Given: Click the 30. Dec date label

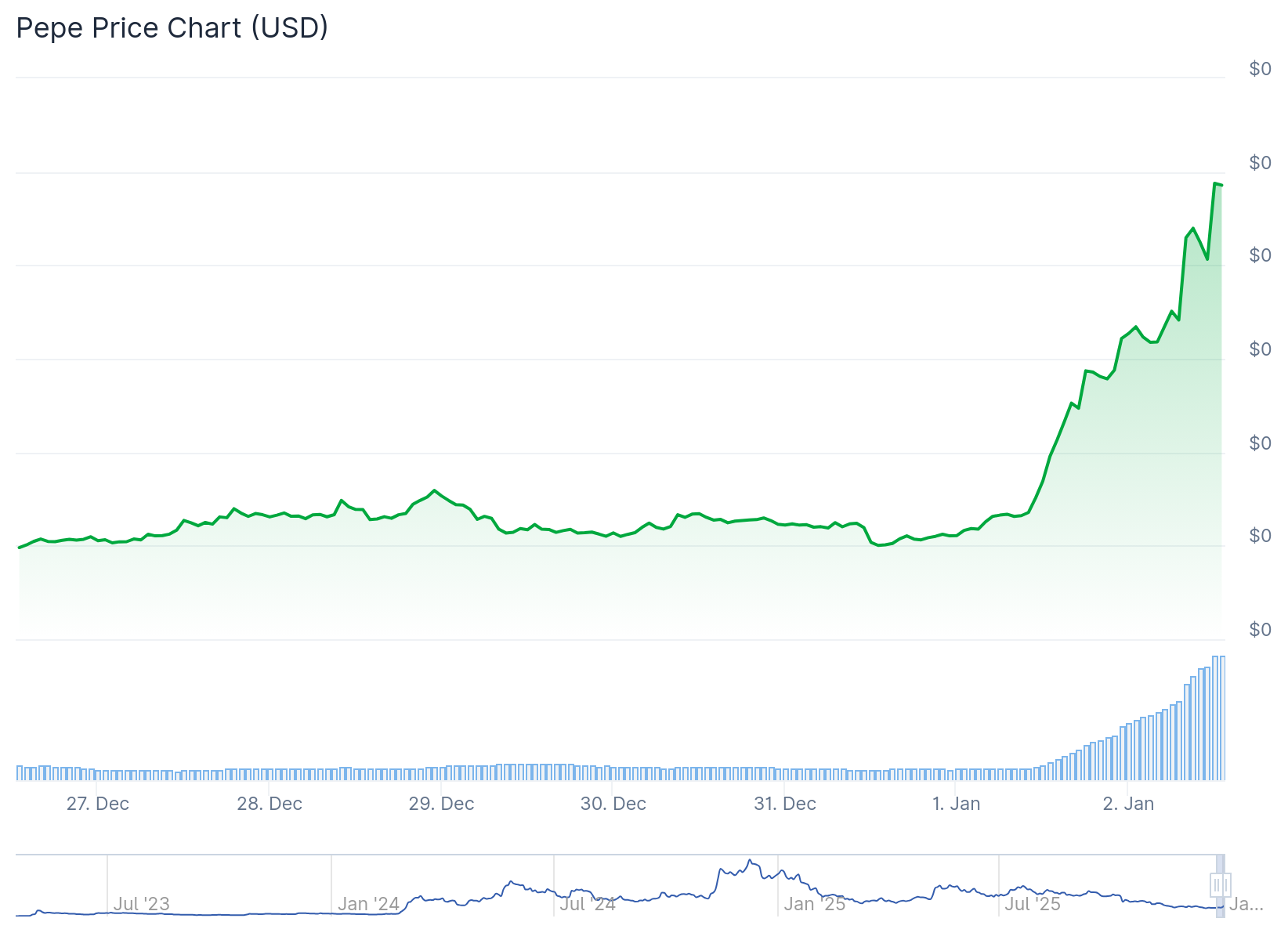Looking at the screenshot, I should [x=613, y=804].
